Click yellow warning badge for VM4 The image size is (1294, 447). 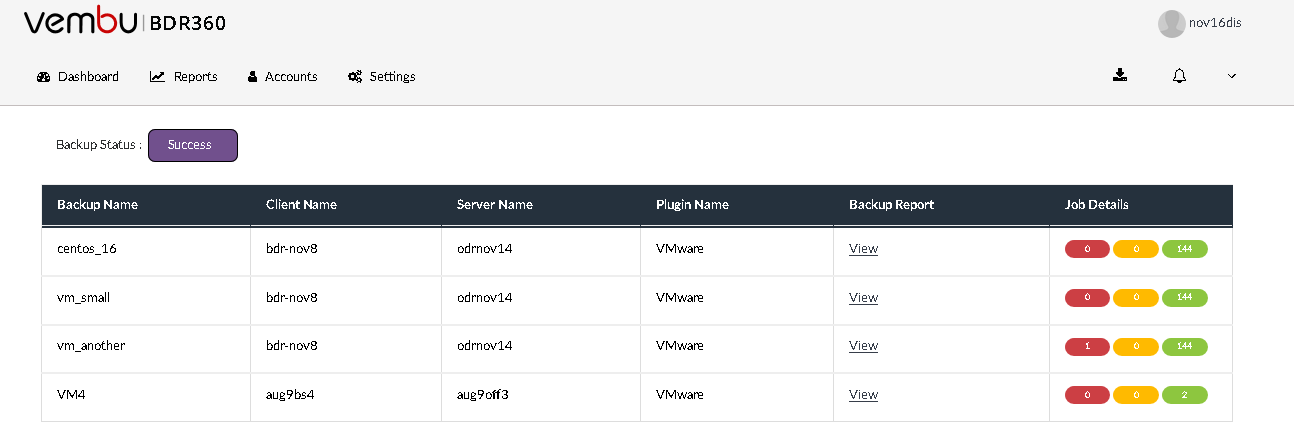pos(1136,395)
